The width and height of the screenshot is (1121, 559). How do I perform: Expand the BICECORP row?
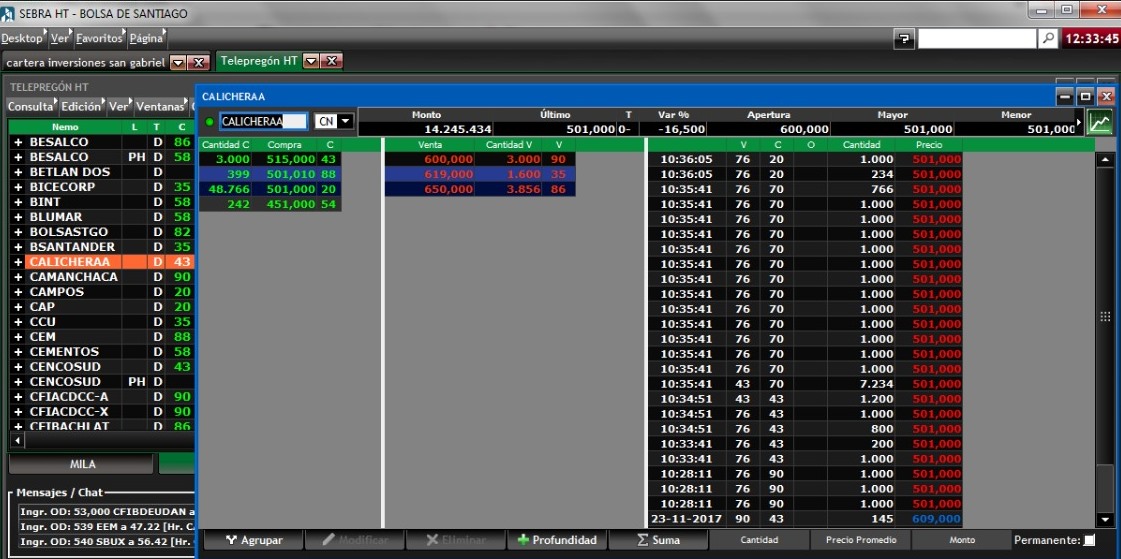click(x=19, y=187)
